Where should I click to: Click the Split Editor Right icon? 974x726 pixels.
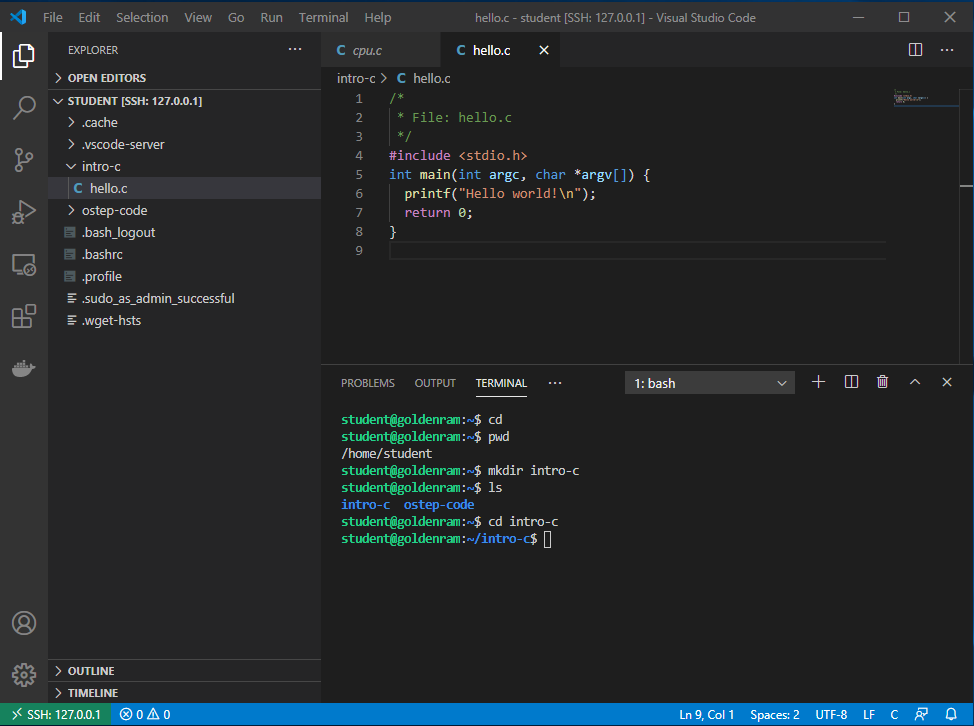click(915, 50)
